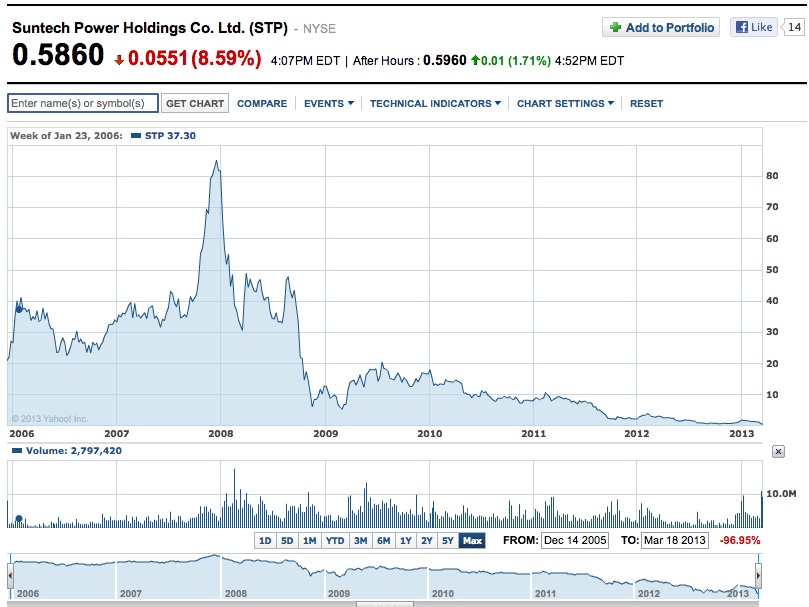The image size is (809, 607).
Task: Expand the Technical Indicators menu
Action: (435, 103)
